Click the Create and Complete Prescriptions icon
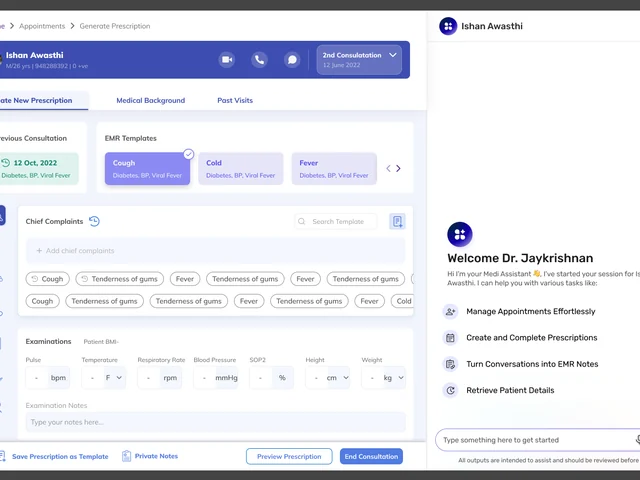This screenshot has width=640, height=480. point(451,338)
